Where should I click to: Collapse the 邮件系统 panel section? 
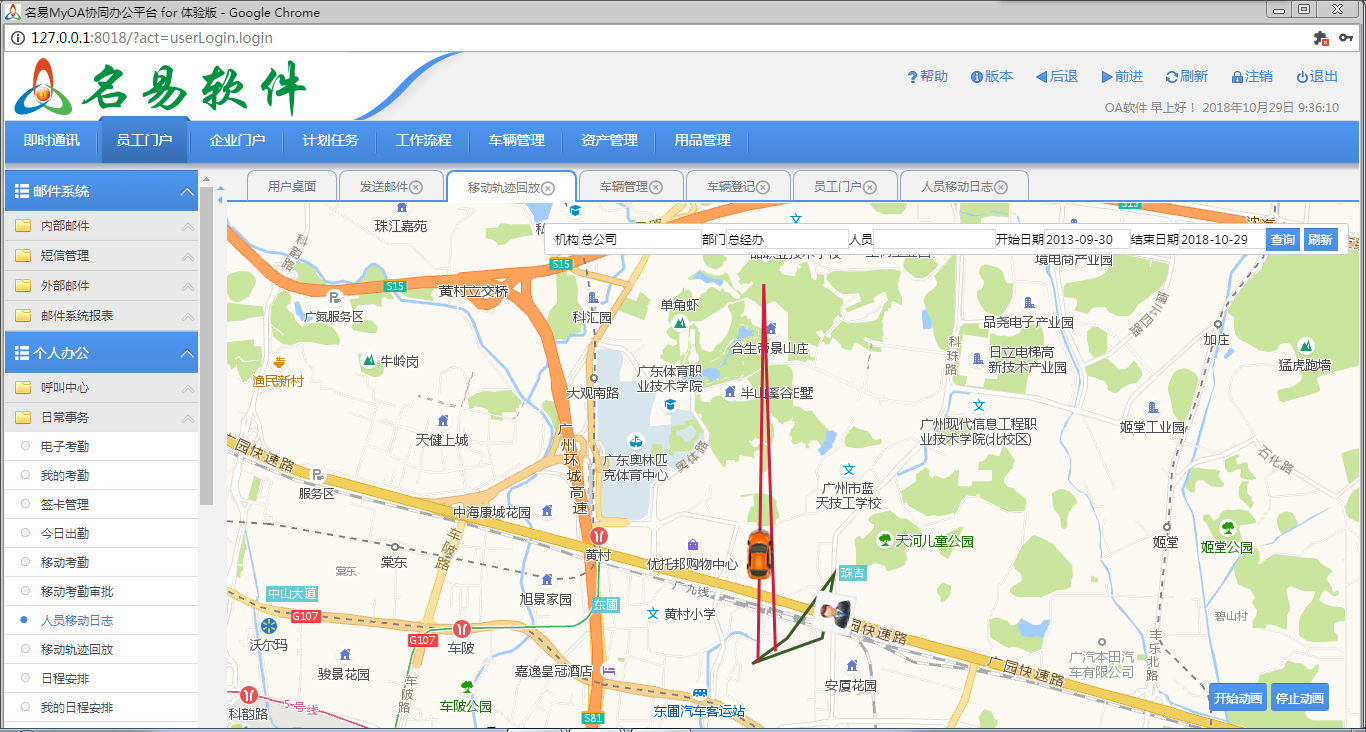coord(186,191)
